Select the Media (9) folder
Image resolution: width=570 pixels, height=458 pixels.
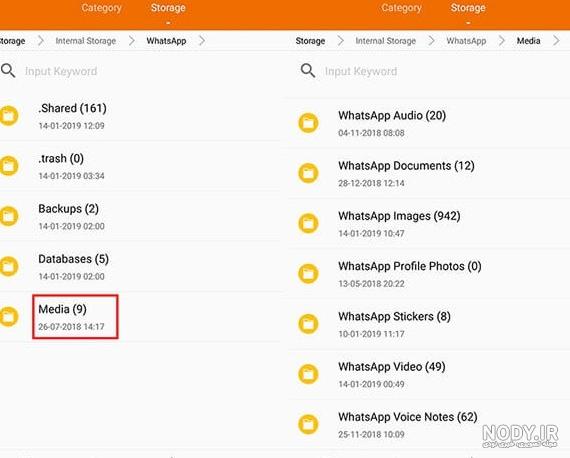point(75,317)
